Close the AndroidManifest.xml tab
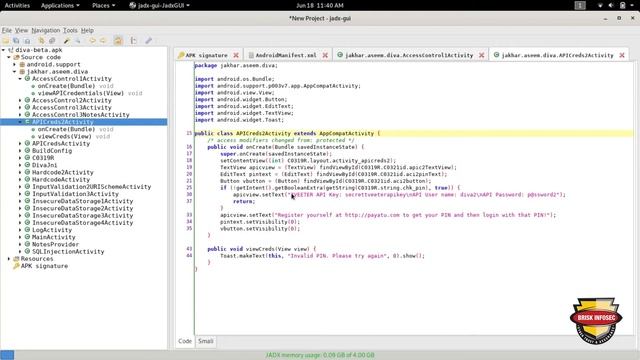This screenshot has width=640, height=360. [x=325, y=55]
